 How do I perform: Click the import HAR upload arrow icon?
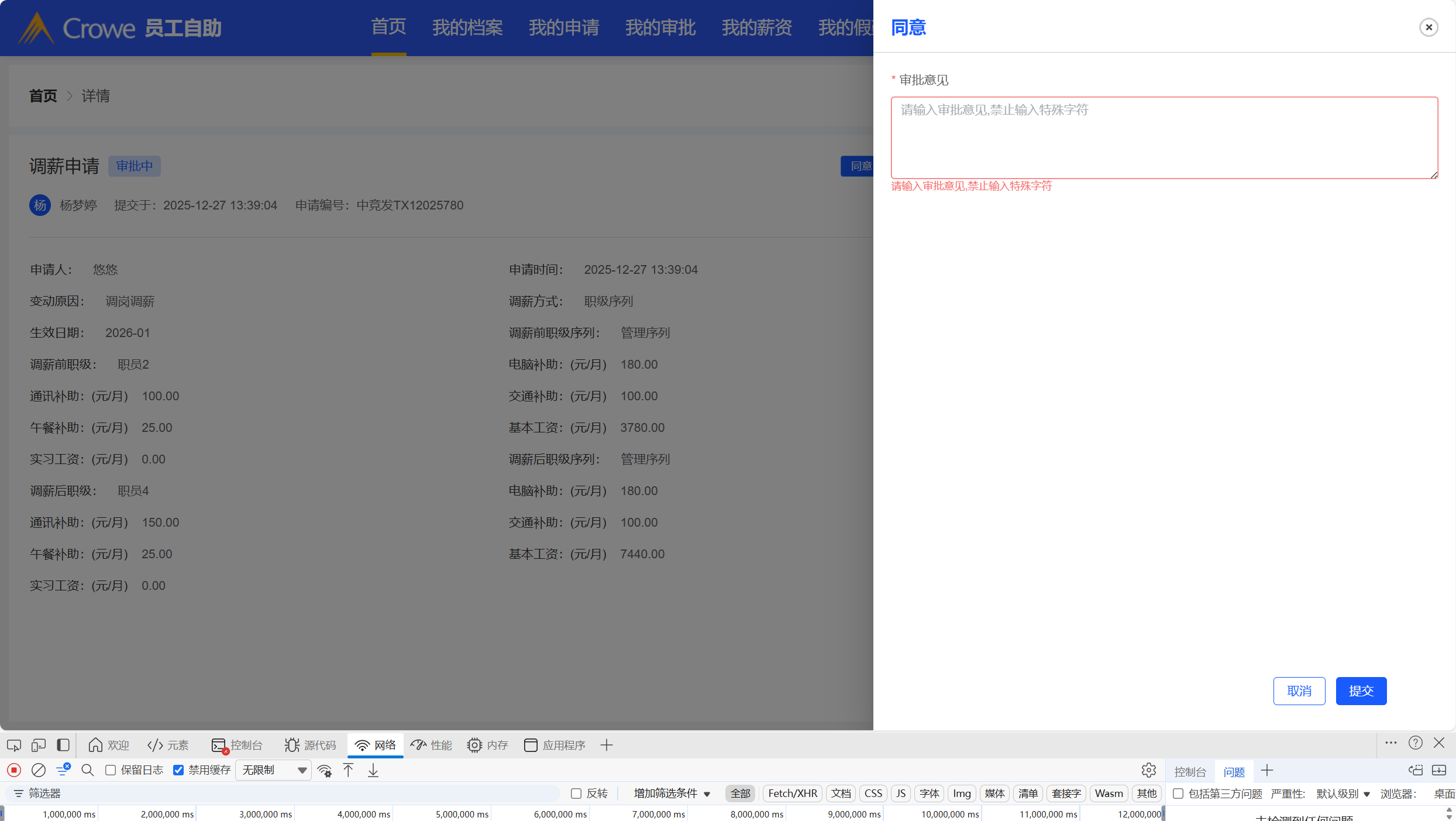349,770
